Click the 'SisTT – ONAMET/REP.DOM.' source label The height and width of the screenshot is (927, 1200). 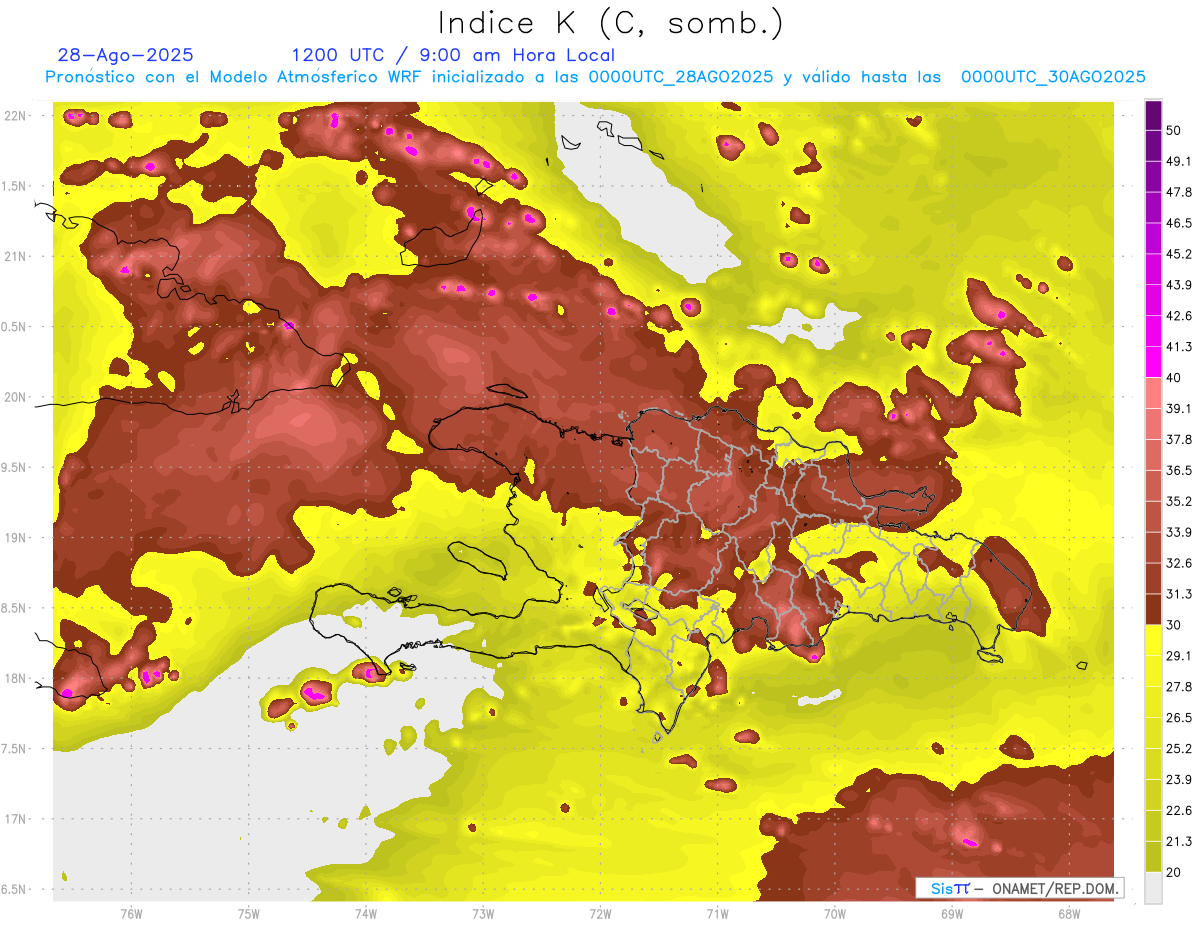pyautogui.click(x=1022, y=888)
